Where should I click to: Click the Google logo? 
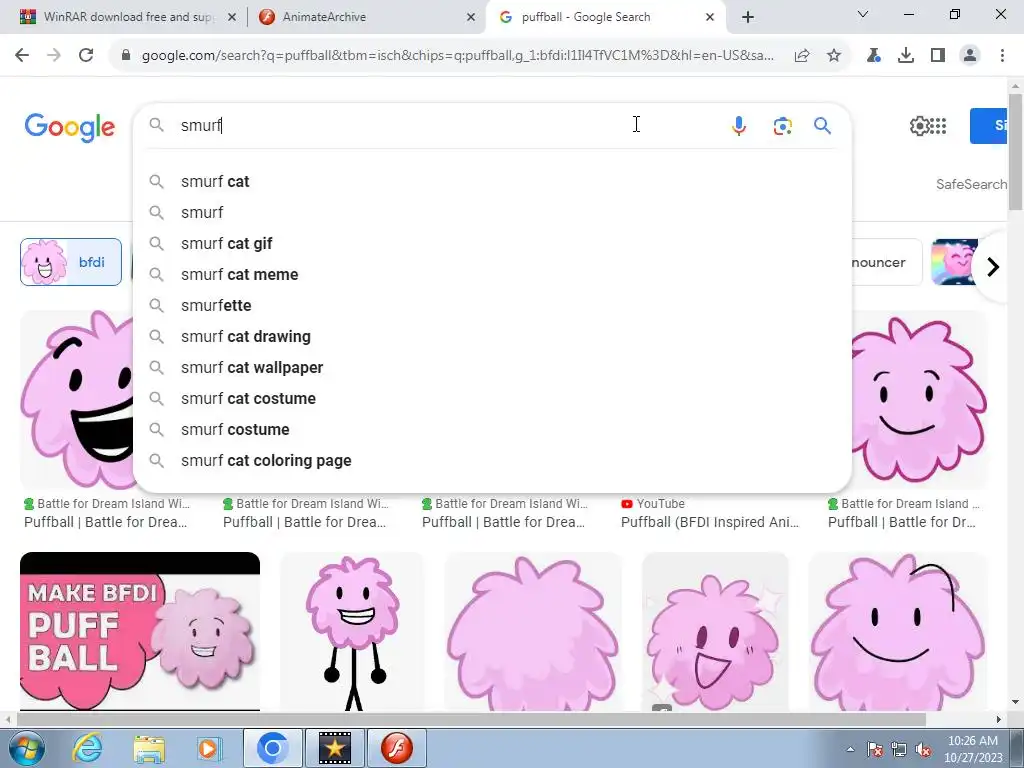[70, 127]
